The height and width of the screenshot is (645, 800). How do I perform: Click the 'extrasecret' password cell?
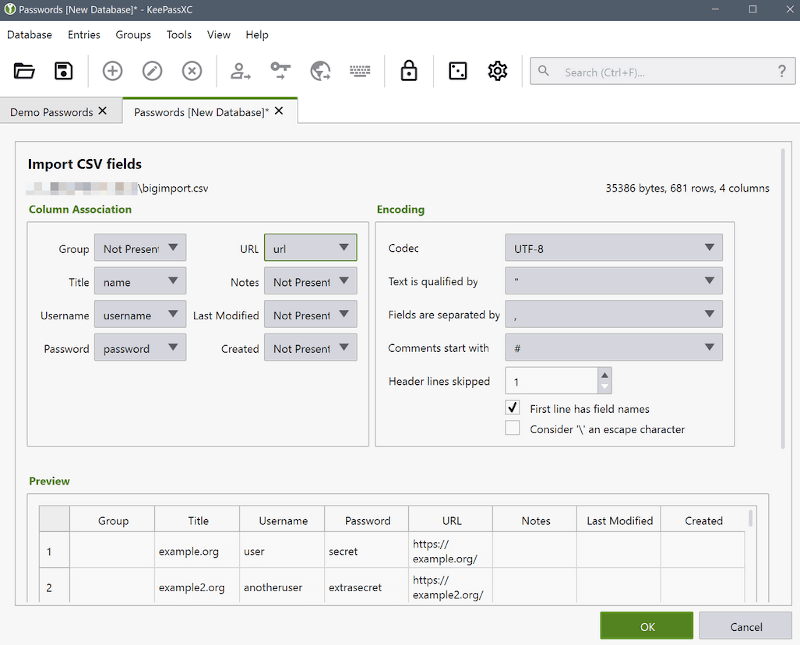point(367,586)
